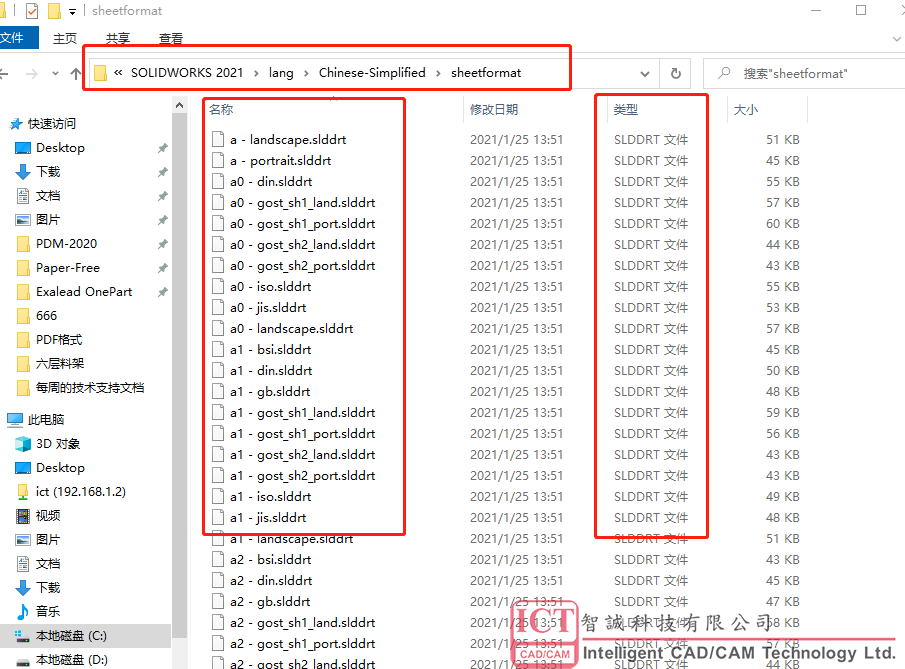Click the navigation pane scroll up arrow
This screenshot has width=905, height=669.
pyautogui.click(x=179, y=105)
